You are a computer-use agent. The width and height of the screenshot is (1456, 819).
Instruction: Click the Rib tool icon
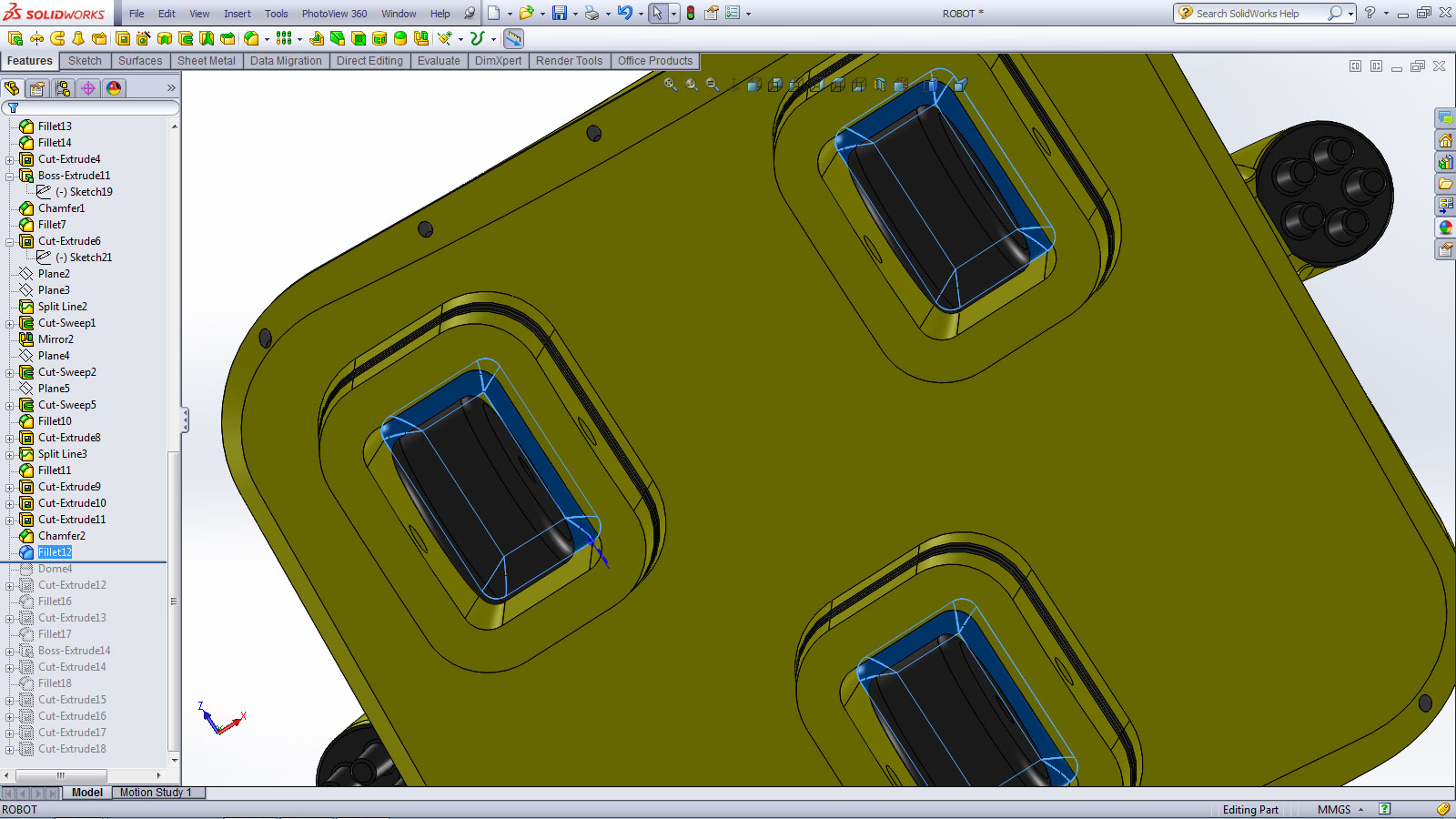coord(317,38)
